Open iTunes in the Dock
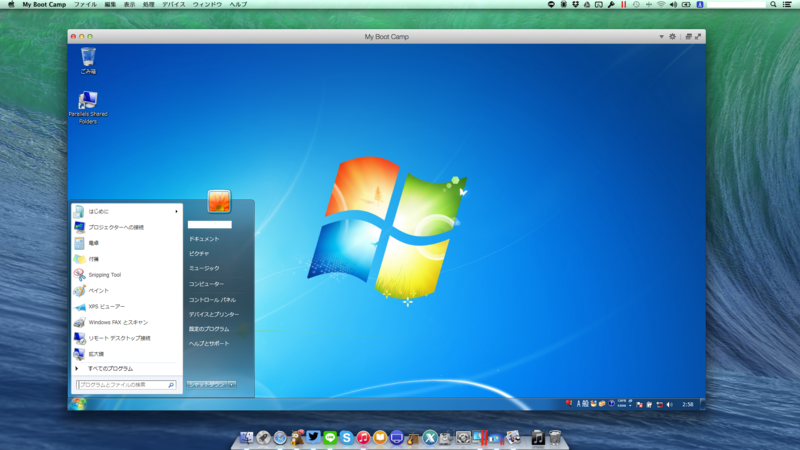 363,437
